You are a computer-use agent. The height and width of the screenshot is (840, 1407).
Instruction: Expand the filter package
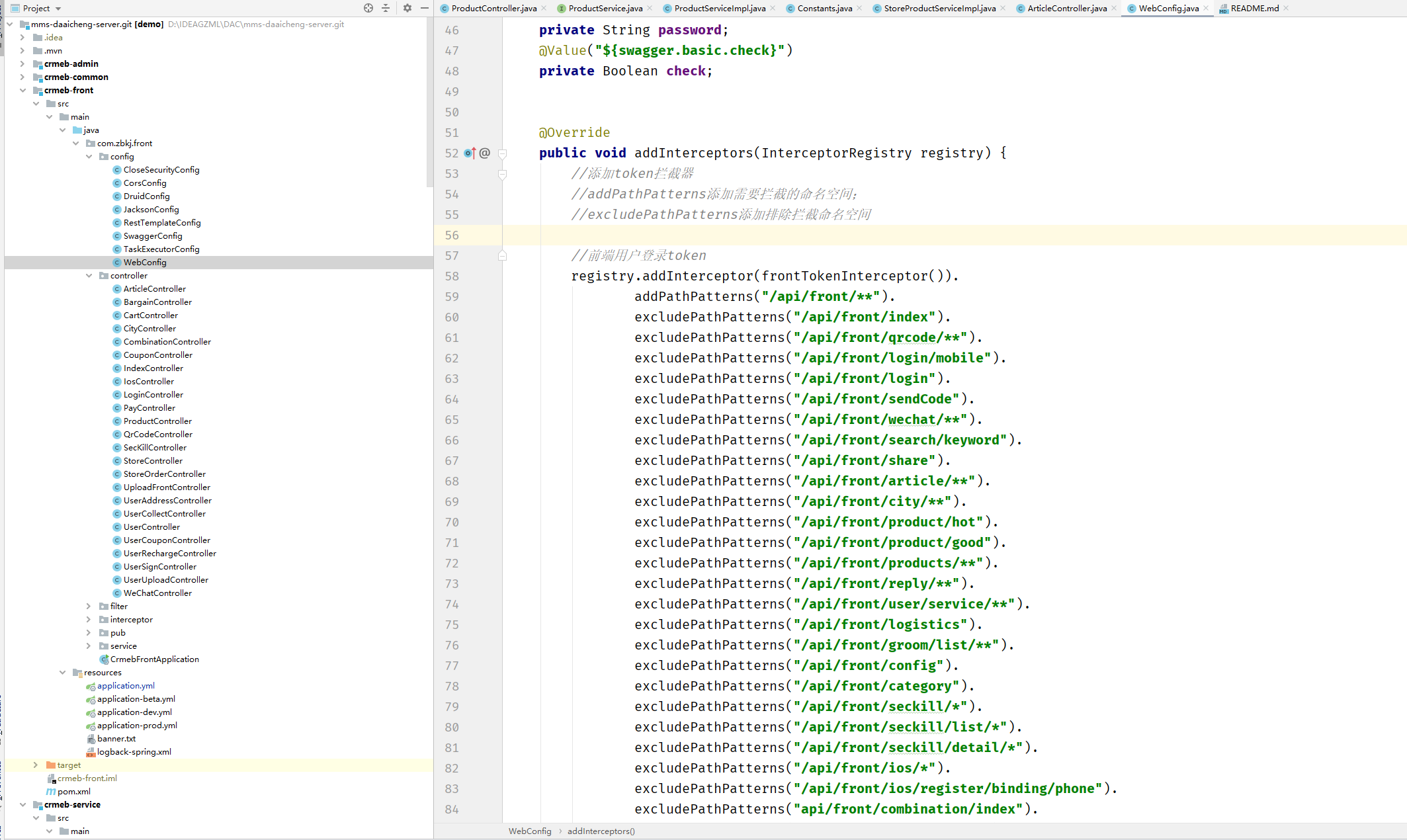(89, 607)
